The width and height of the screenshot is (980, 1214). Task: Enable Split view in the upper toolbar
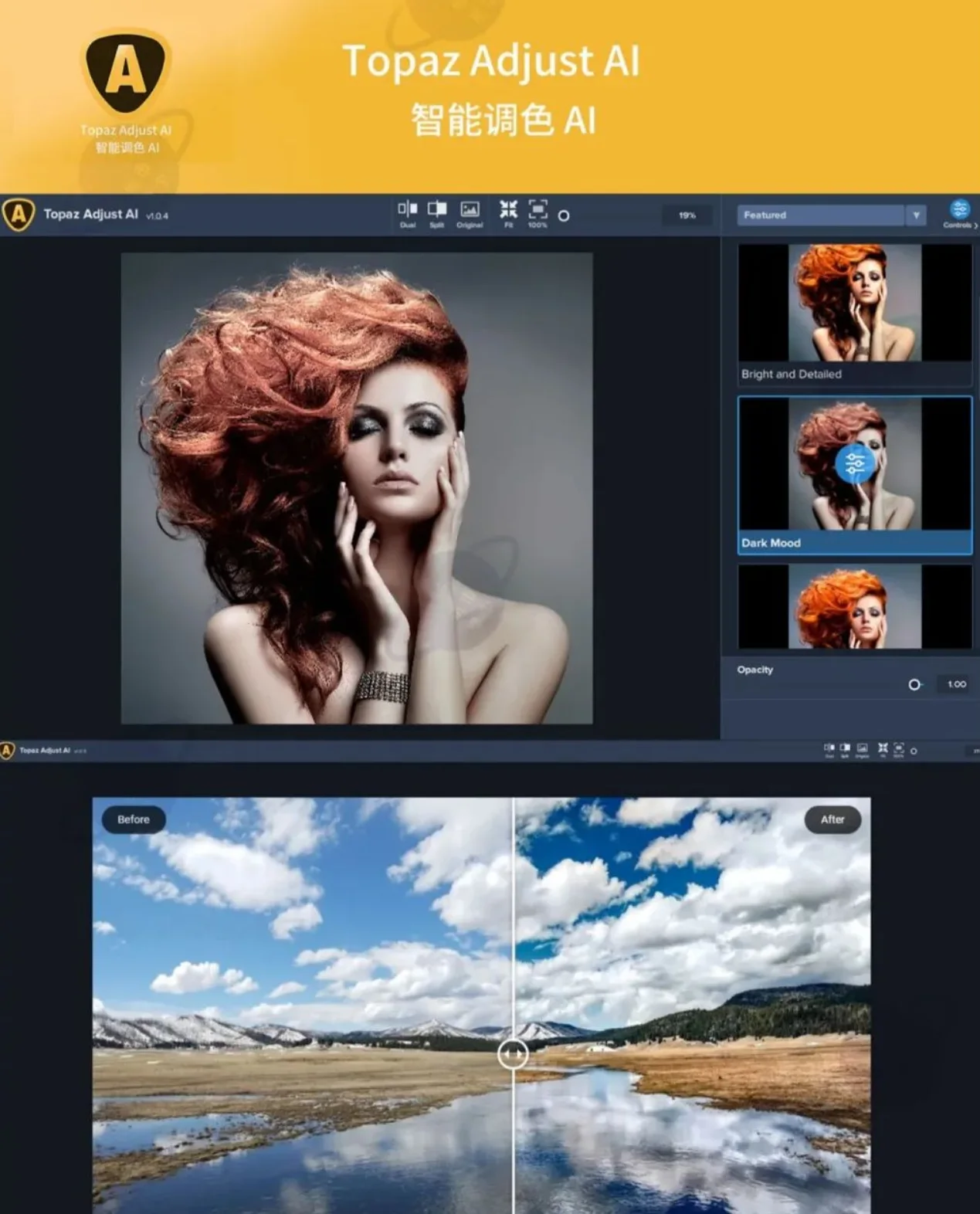pos(437,215)
